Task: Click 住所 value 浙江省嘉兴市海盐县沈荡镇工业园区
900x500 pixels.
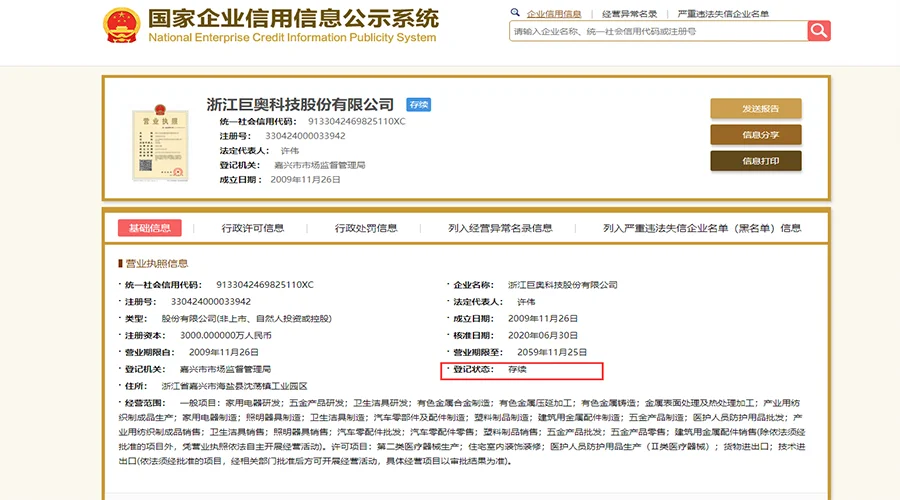Action: point(234,386)
